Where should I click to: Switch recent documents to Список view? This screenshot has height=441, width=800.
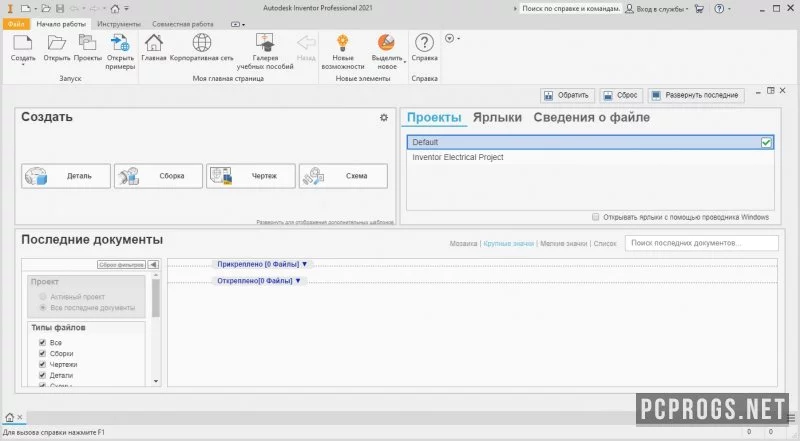pyautogui.click(x=605, y=243)
